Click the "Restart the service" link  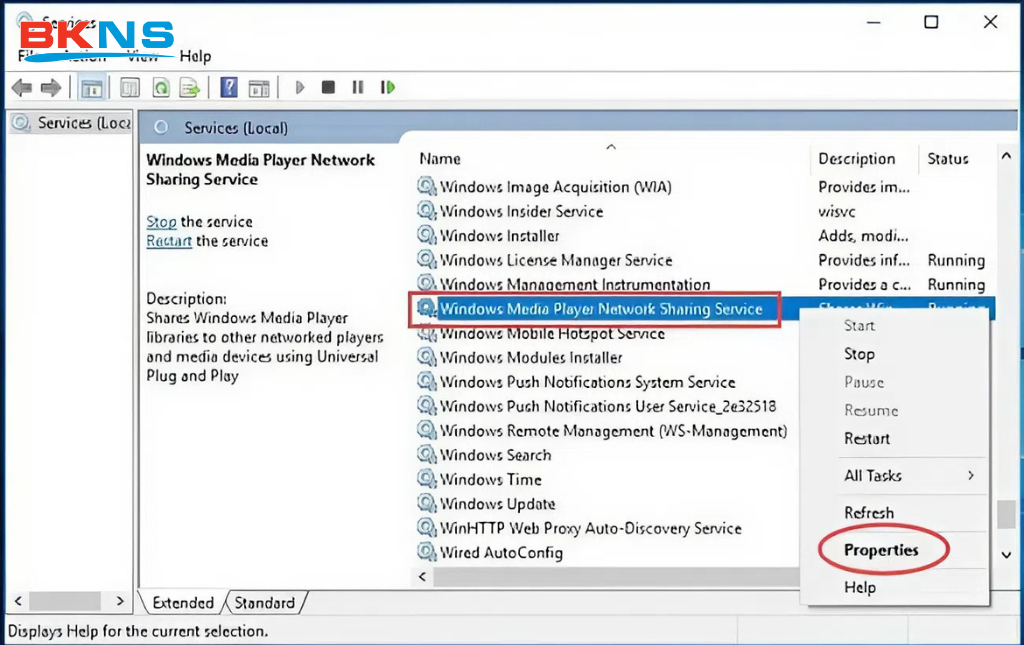click(x=169, y=241)
